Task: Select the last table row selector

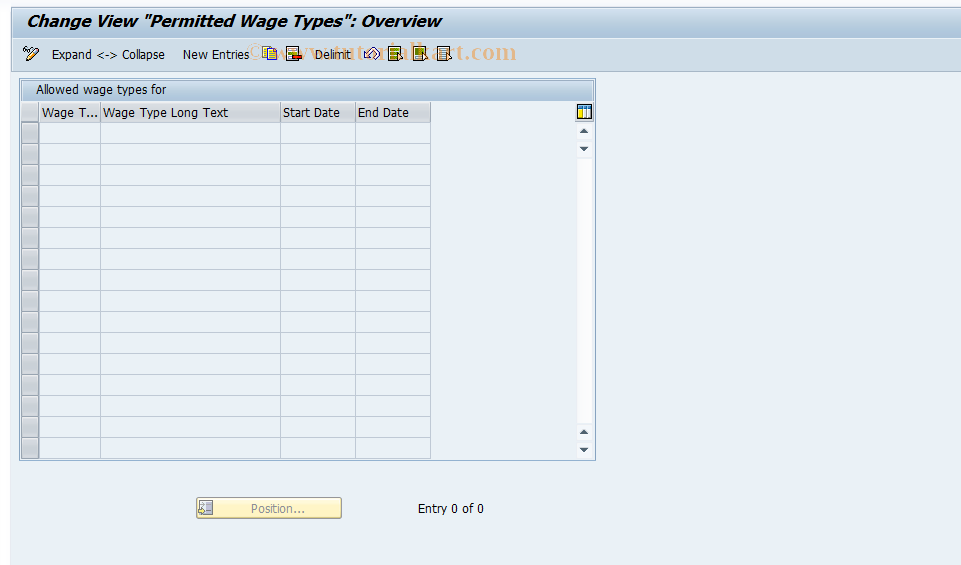Action: coord(30,448)
